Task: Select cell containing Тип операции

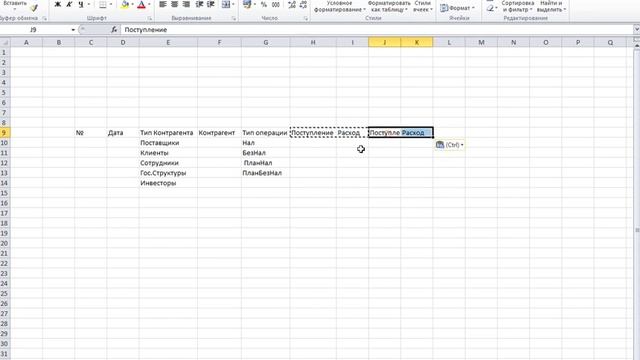Action: 265,133
